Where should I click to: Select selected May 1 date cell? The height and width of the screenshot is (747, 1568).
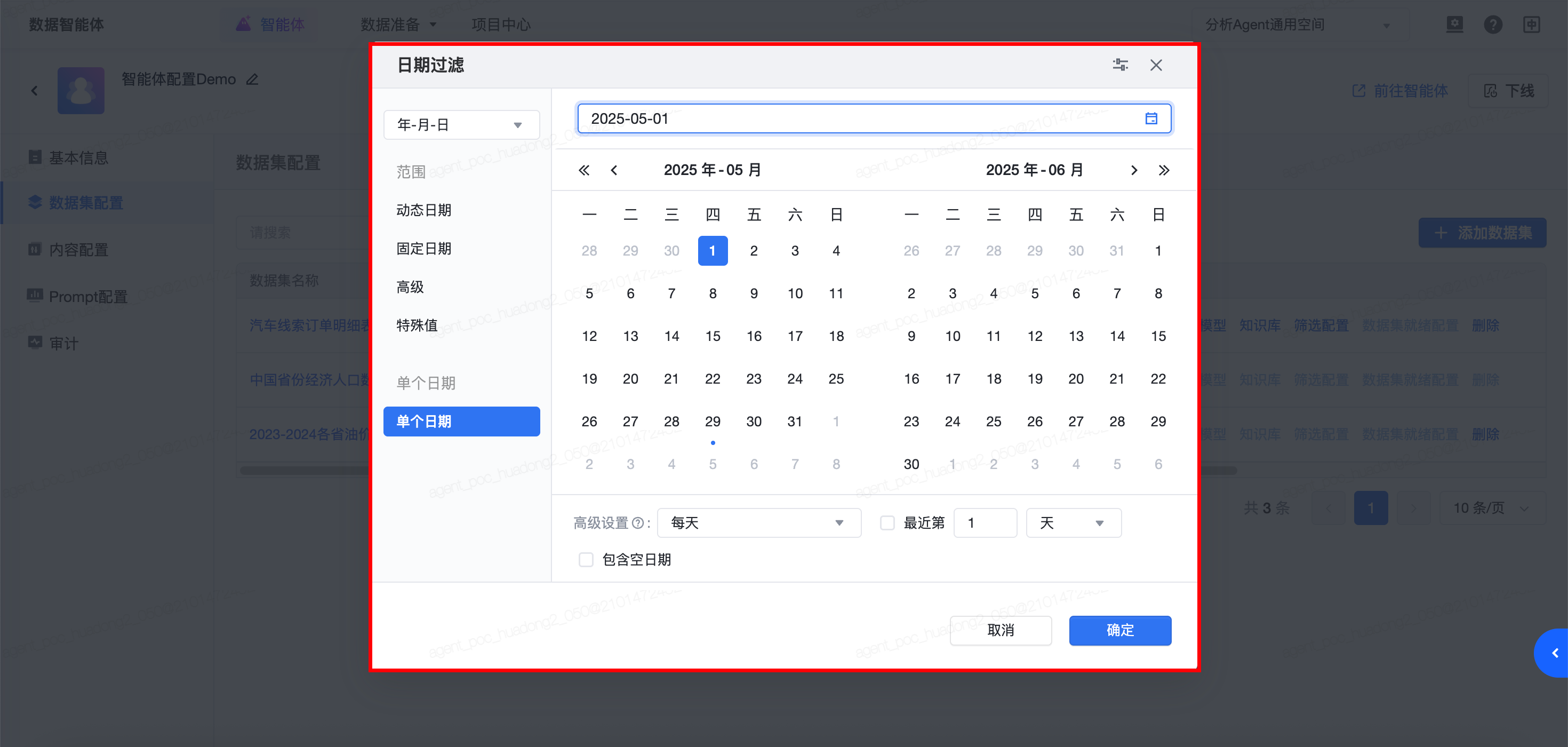(712, 251)
